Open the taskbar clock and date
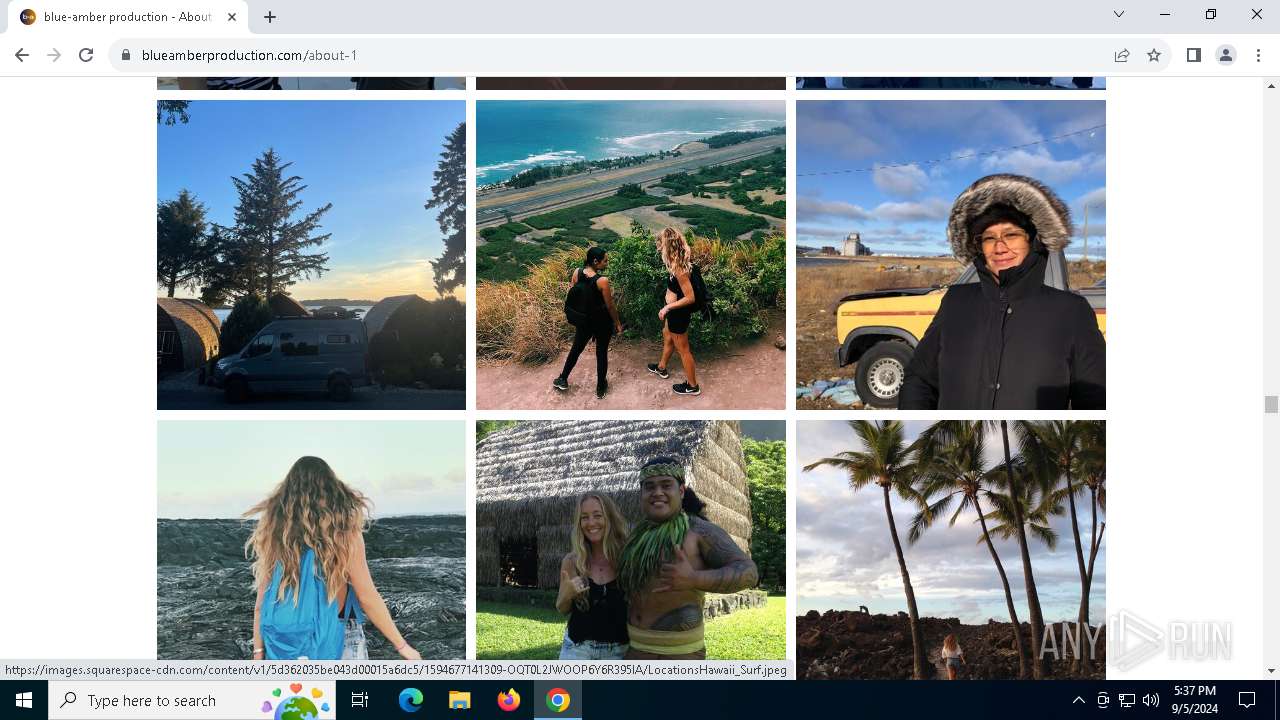Screen dimensions: 1280x720 pyautogui.click(x=1194, y=700)
